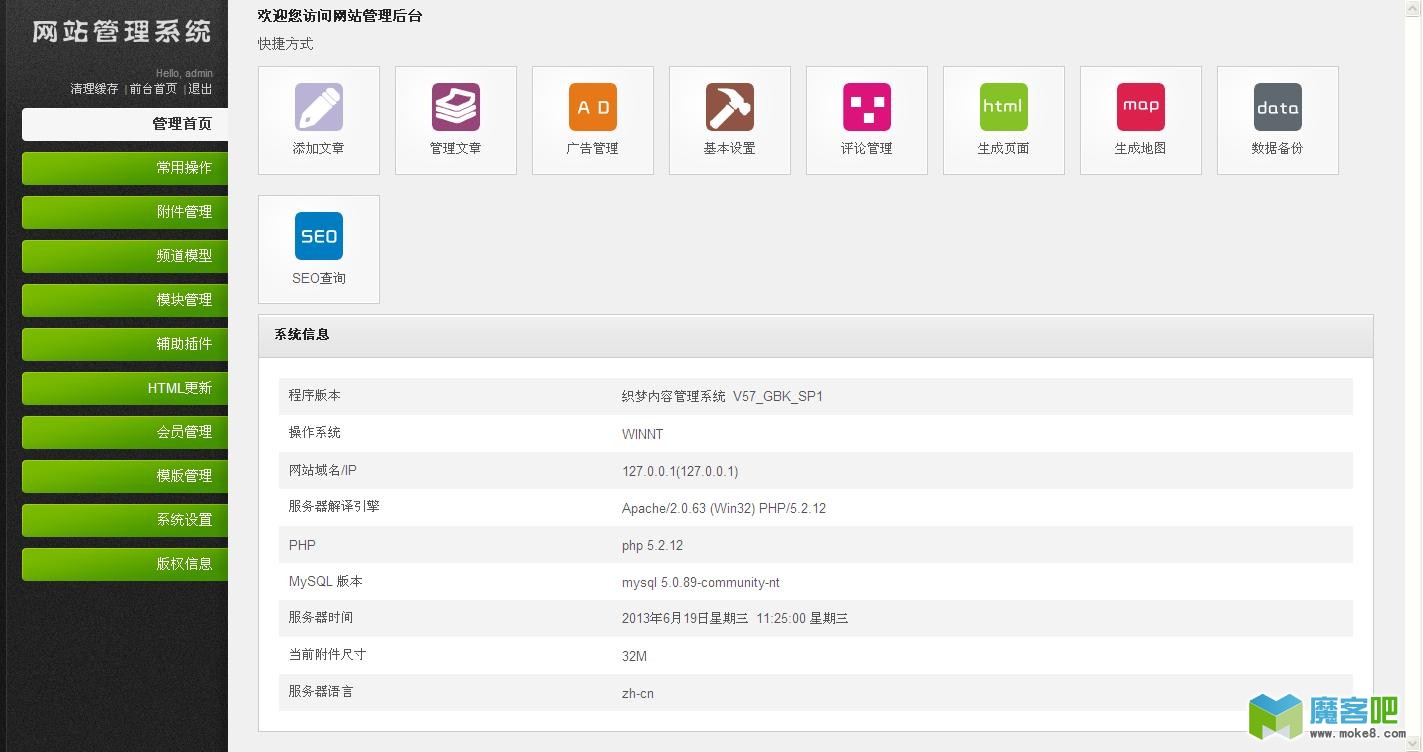
Task: Expand the 常用操作 sidebar menu
Action: [x=125, y=168]
